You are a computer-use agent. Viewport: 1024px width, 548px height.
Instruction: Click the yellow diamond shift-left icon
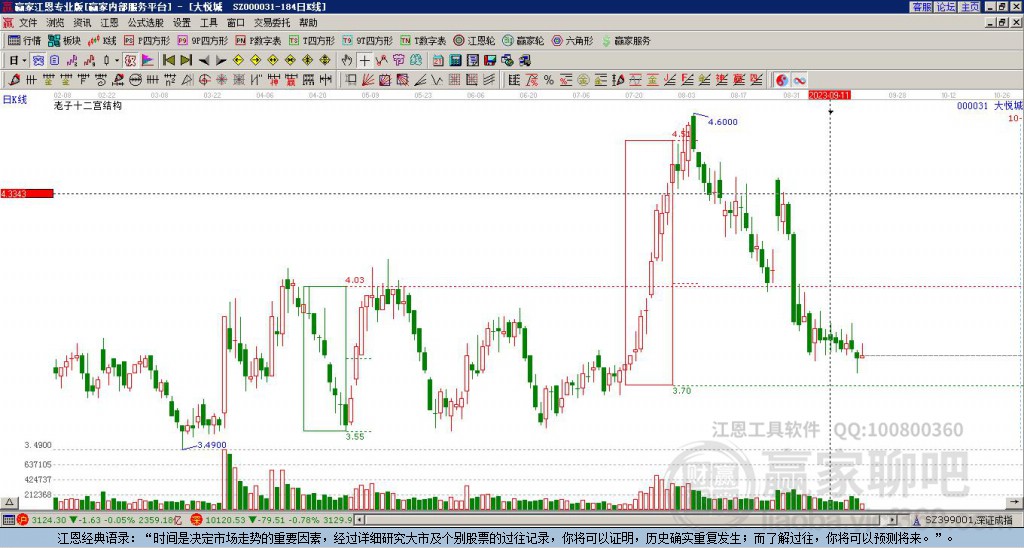pos(238,61)
